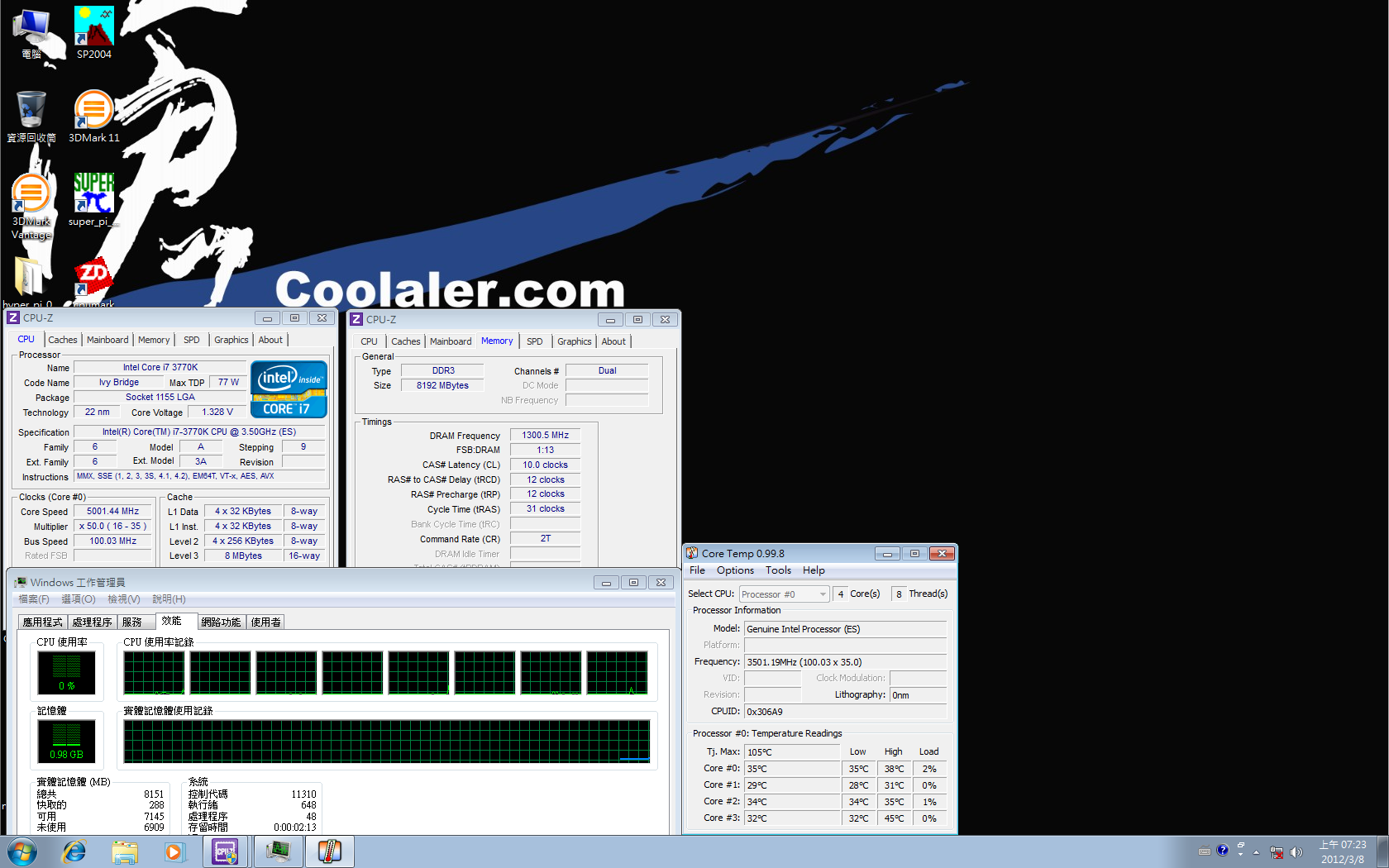1389x868 pixels.
Task: Open the hyper_pi folder on the desktop
Action: 27,281
